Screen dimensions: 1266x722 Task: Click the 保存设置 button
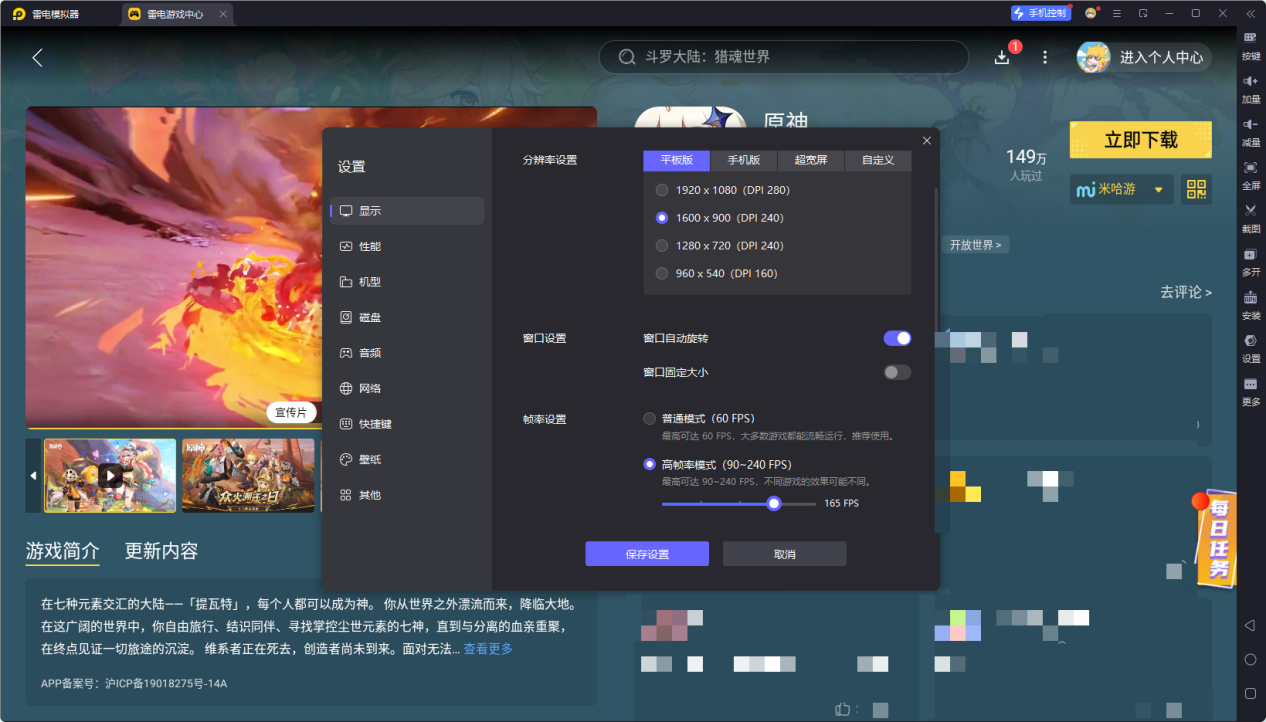pos(647,554)
